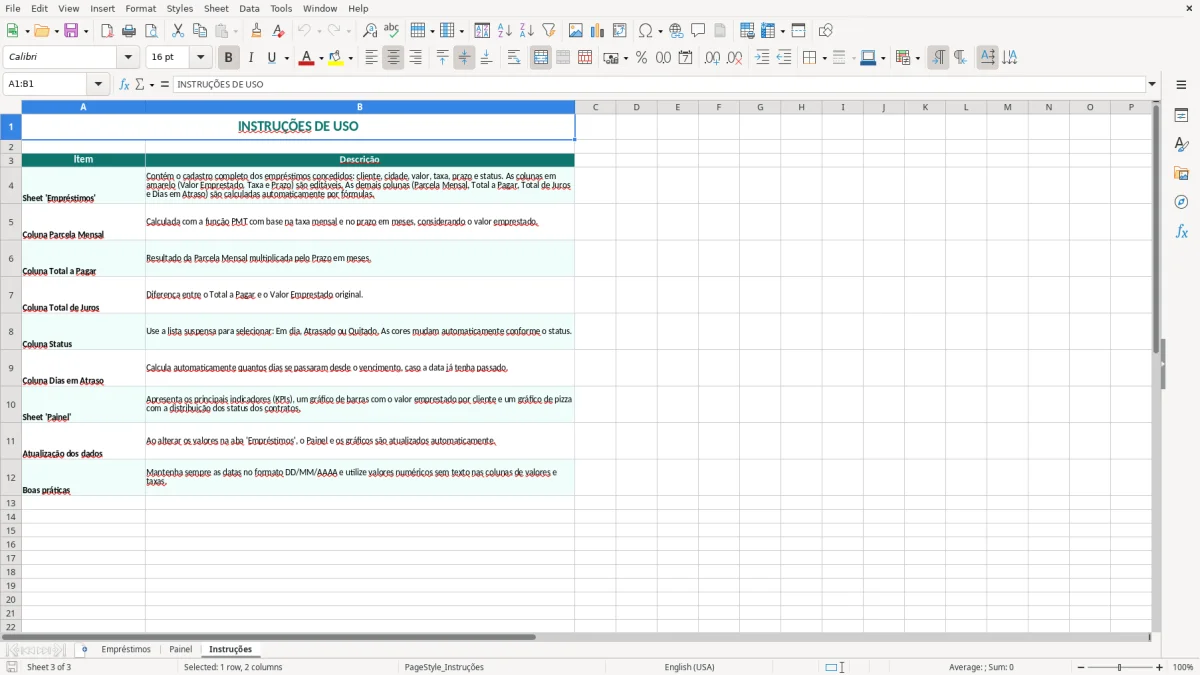The image size is (1200, 675).
Task: Open the Format menu
Action: click(x=141, y=8)
